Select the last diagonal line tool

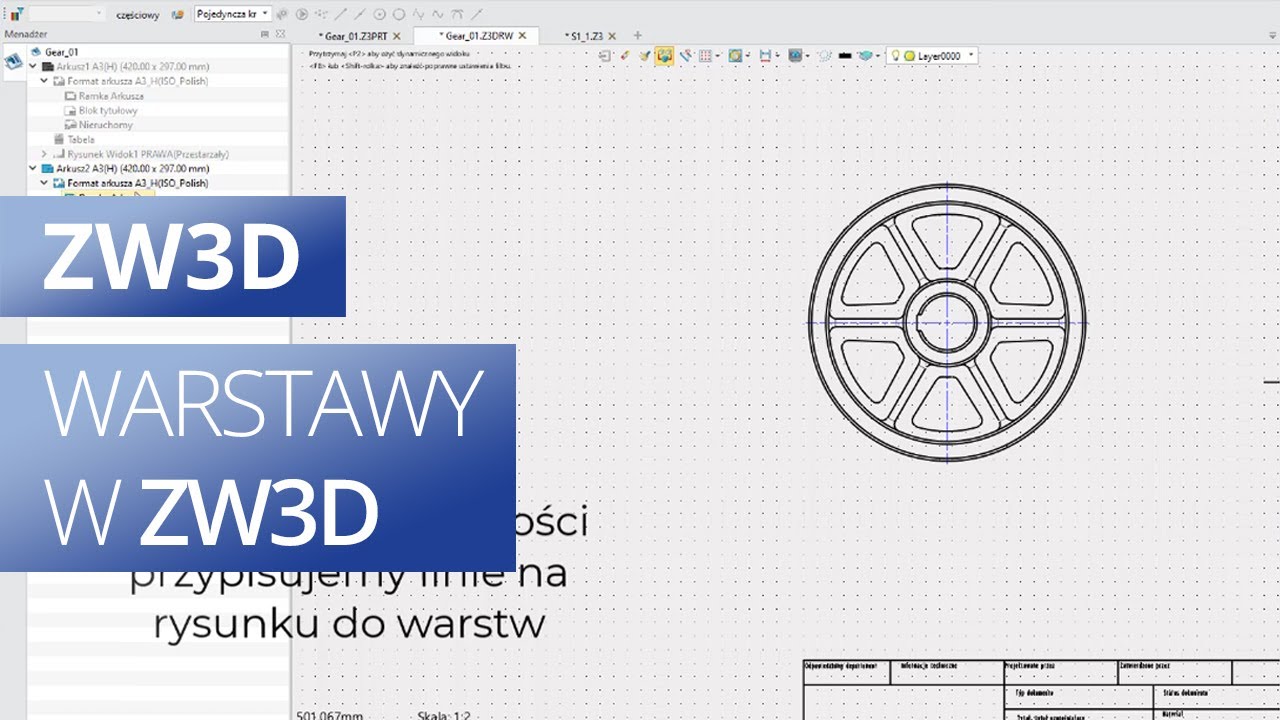pos(477,14)
